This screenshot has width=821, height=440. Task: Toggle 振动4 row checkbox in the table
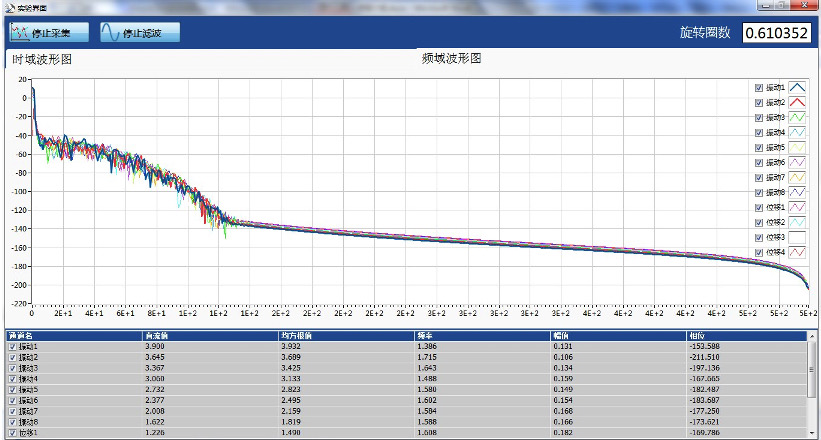click(12, 379)
